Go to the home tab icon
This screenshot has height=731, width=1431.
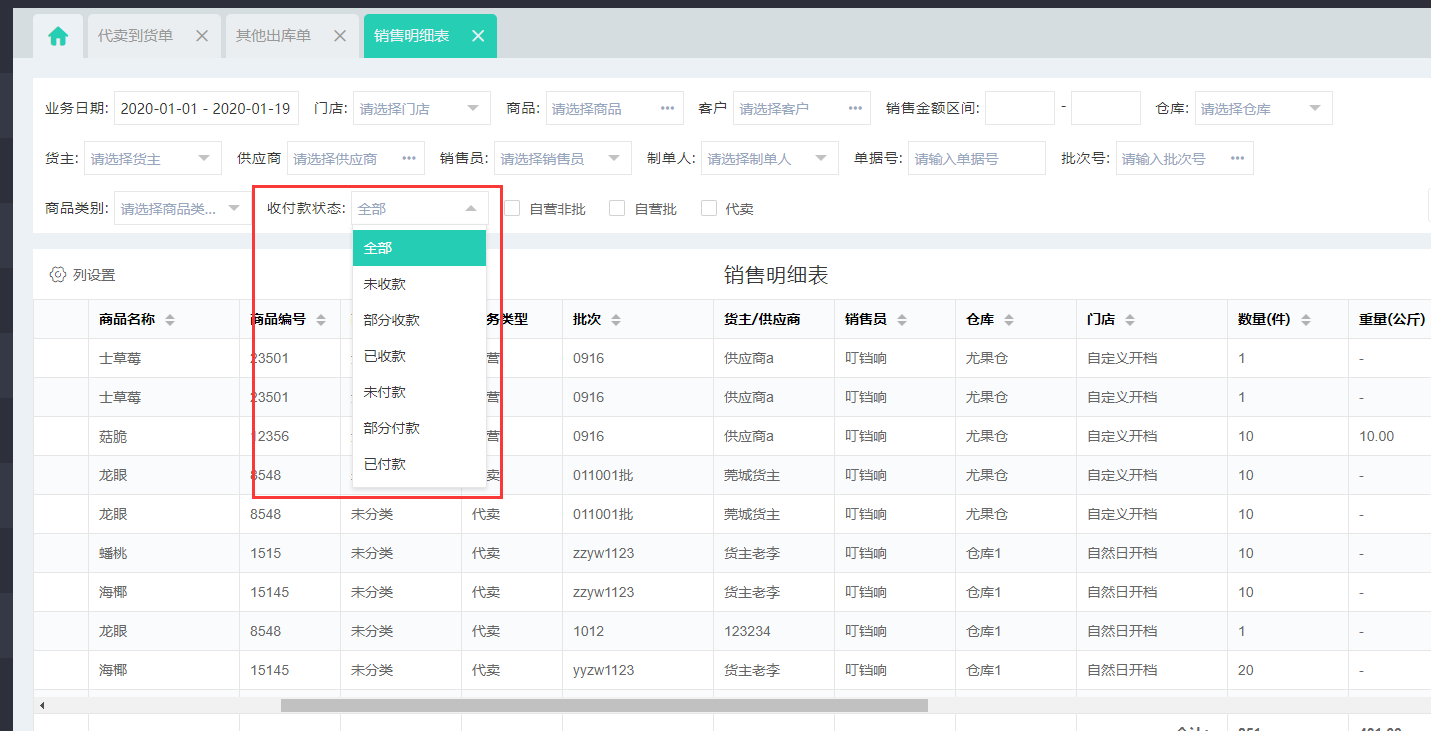(x=58, y=36)
